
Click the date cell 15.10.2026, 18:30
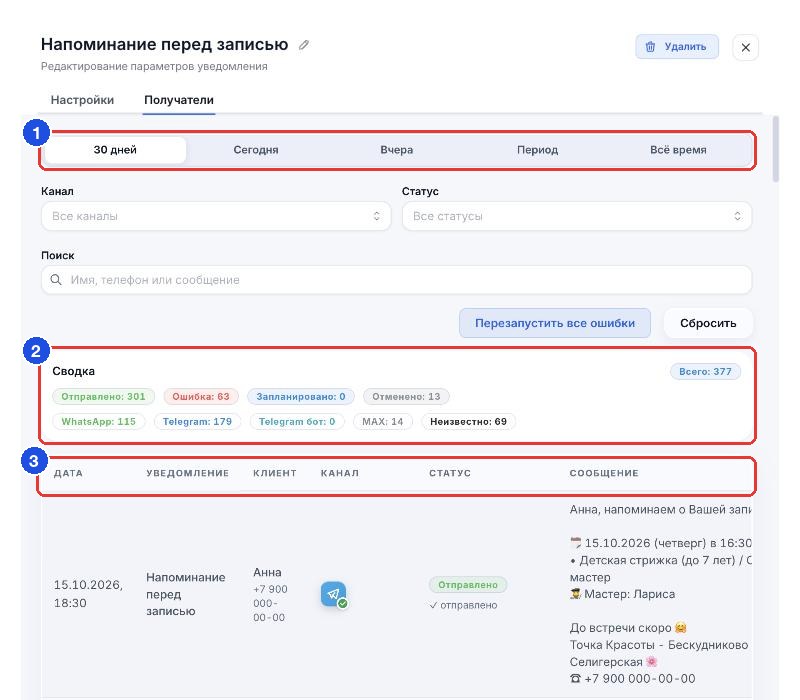click(88, 594)
